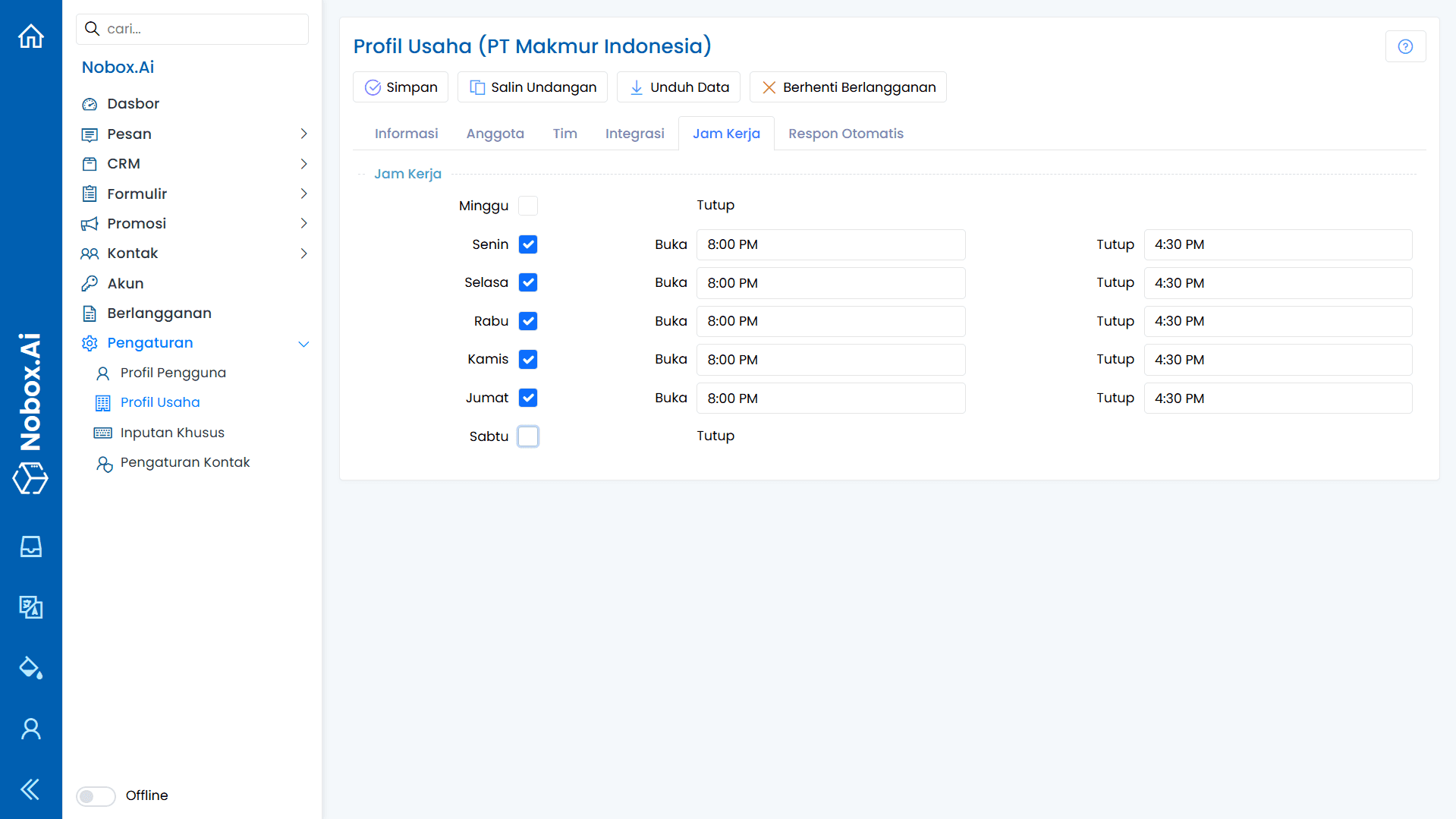Image resolution: width=1456 pixels, height=819 pixels.
Task: Select the Pengaturan Kontak icon
Action: point(104,463)
